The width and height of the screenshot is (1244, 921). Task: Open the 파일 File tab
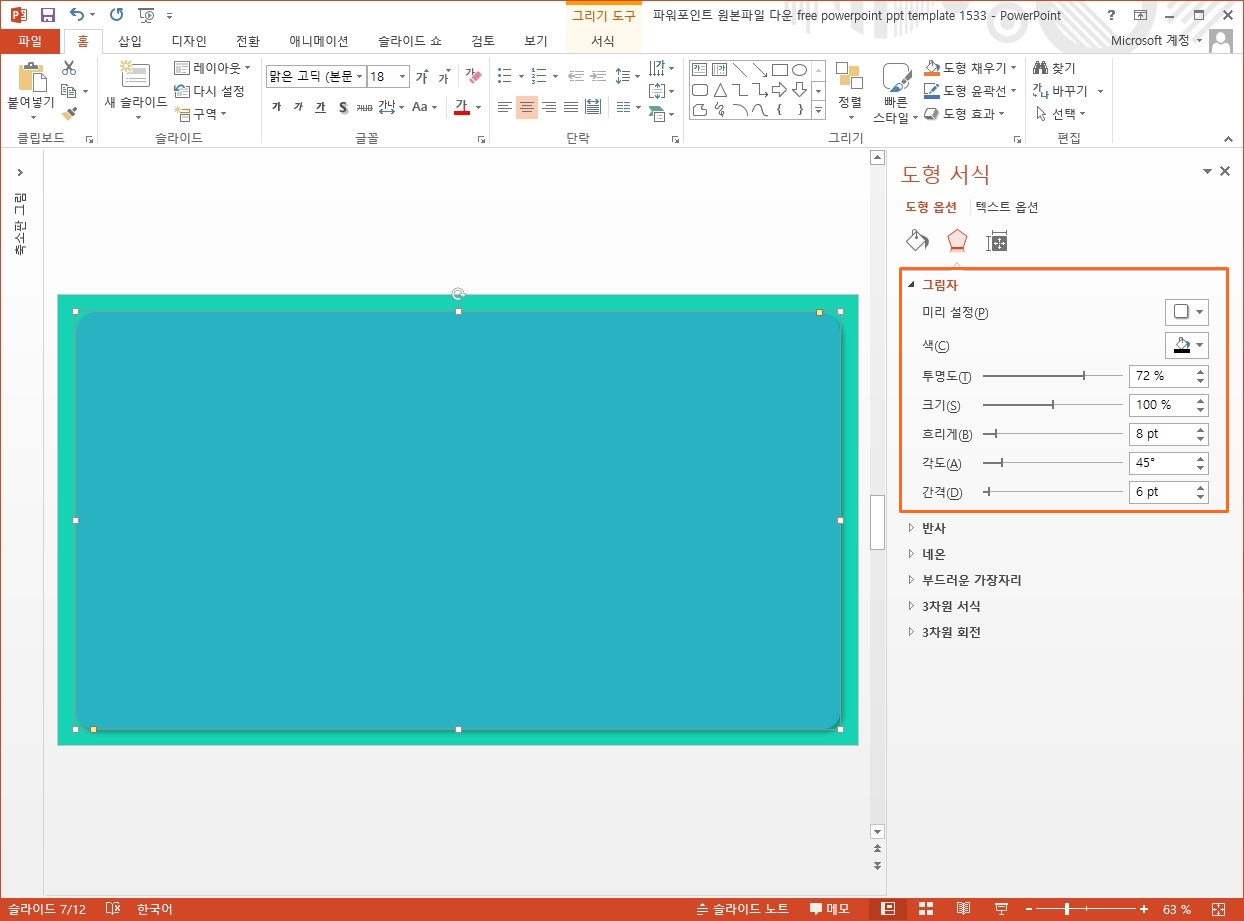click(30, 41)
